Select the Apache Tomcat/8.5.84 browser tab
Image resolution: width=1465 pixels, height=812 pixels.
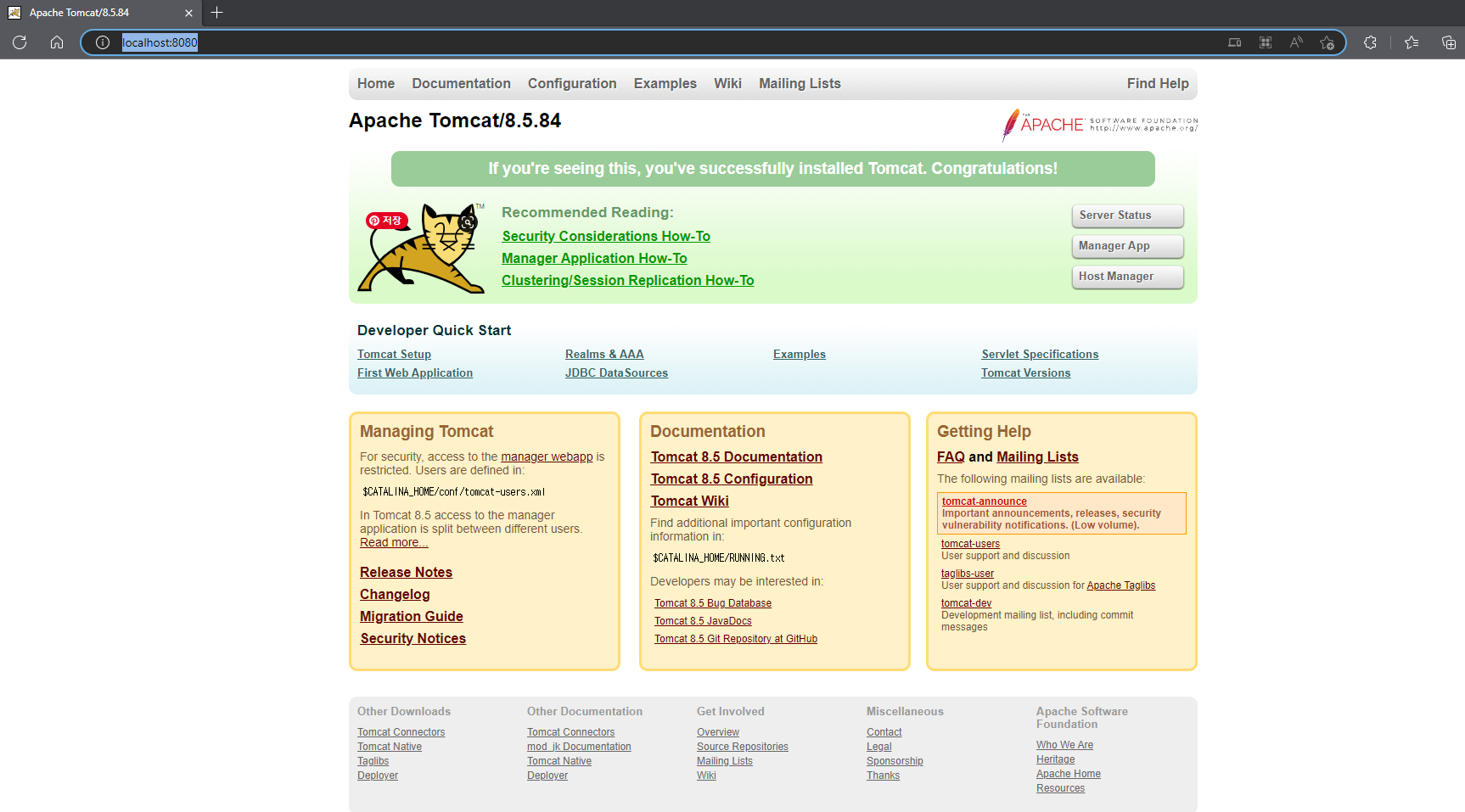point(101,13)
